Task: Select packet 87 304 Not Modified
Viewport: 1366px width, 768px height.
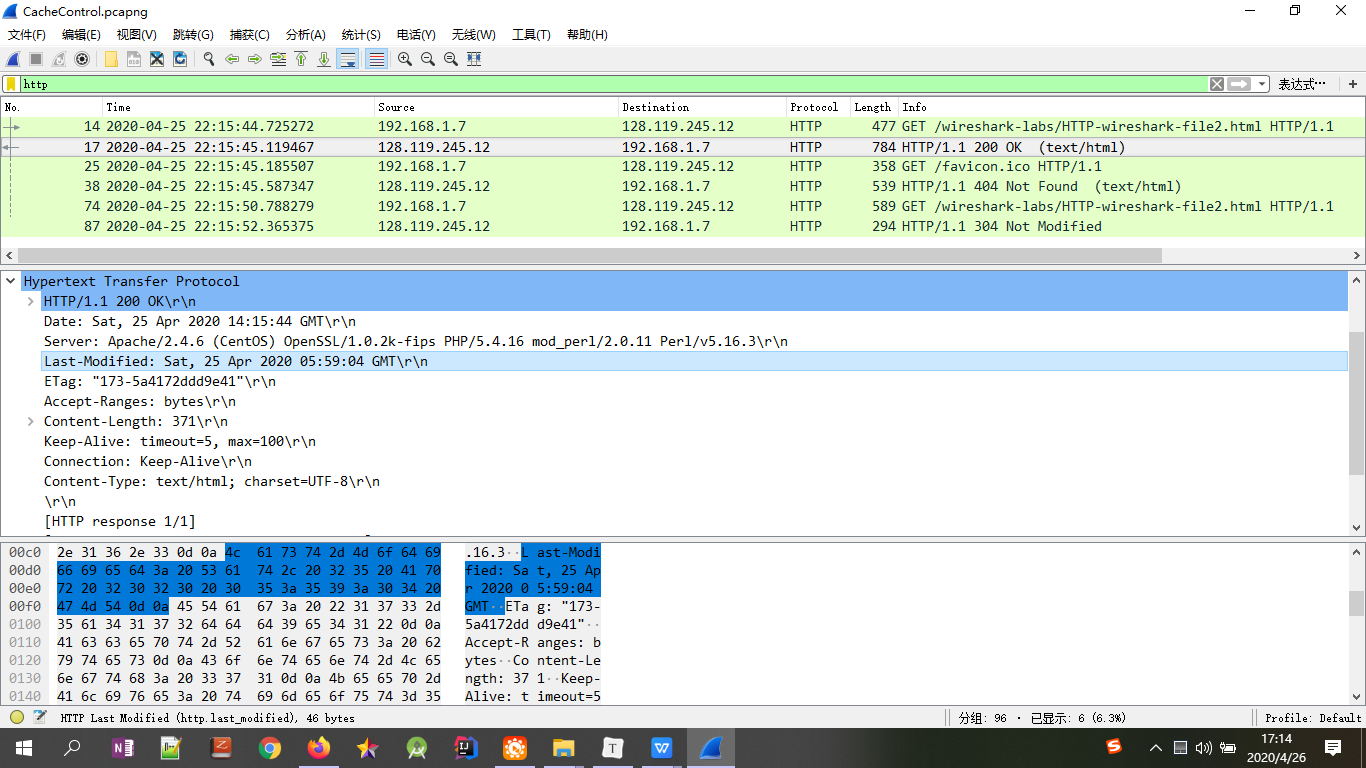Action: point(682,227)
